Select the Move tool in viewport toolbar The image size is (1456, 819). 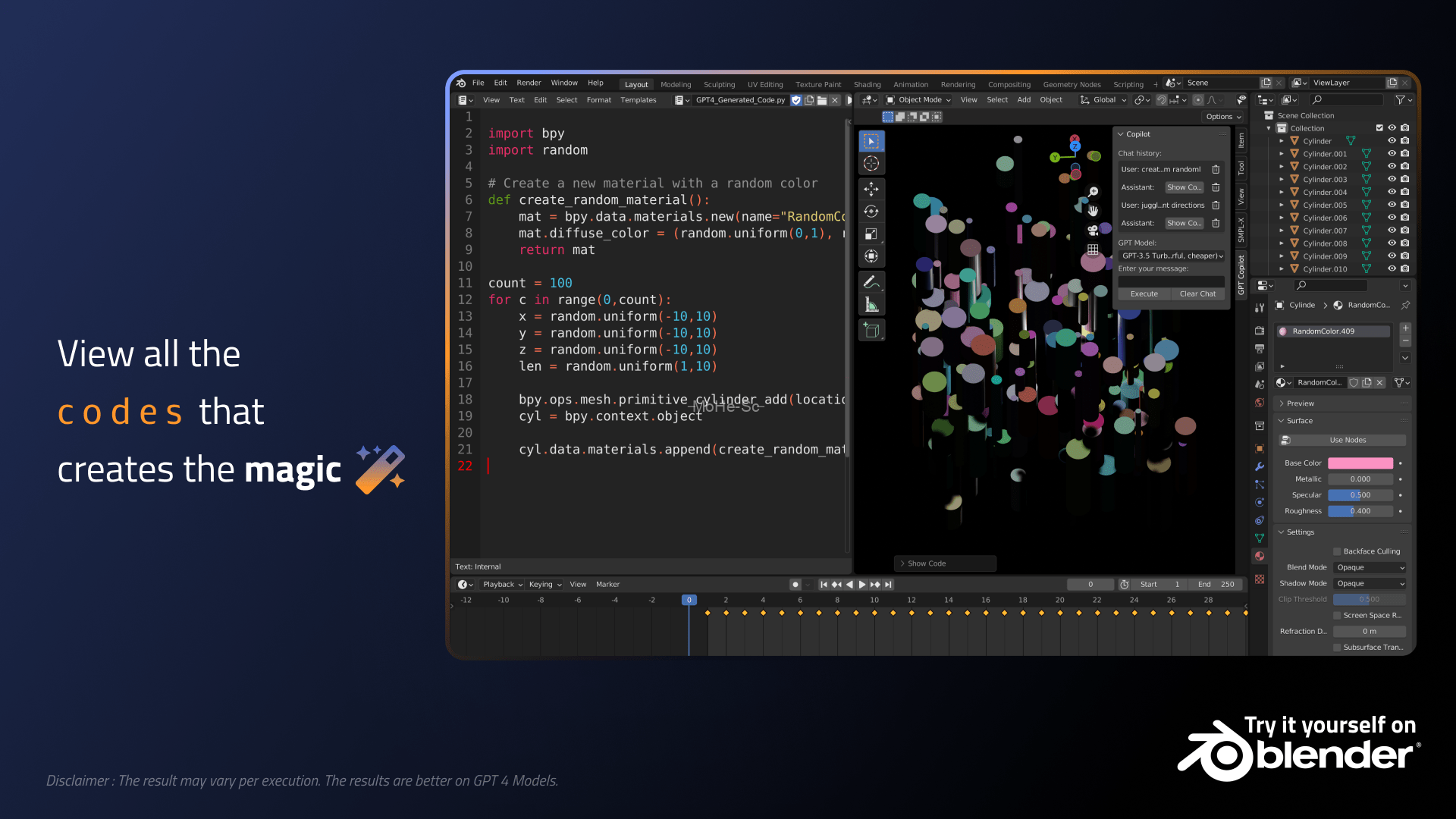click(871, 189)
